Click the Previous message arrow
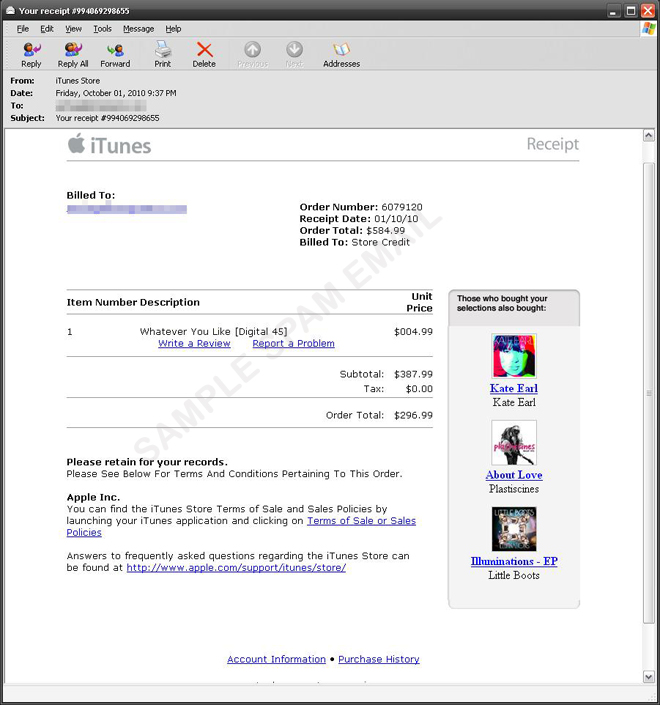The width and height of the screenshot is (660, 705). (252, 54)
